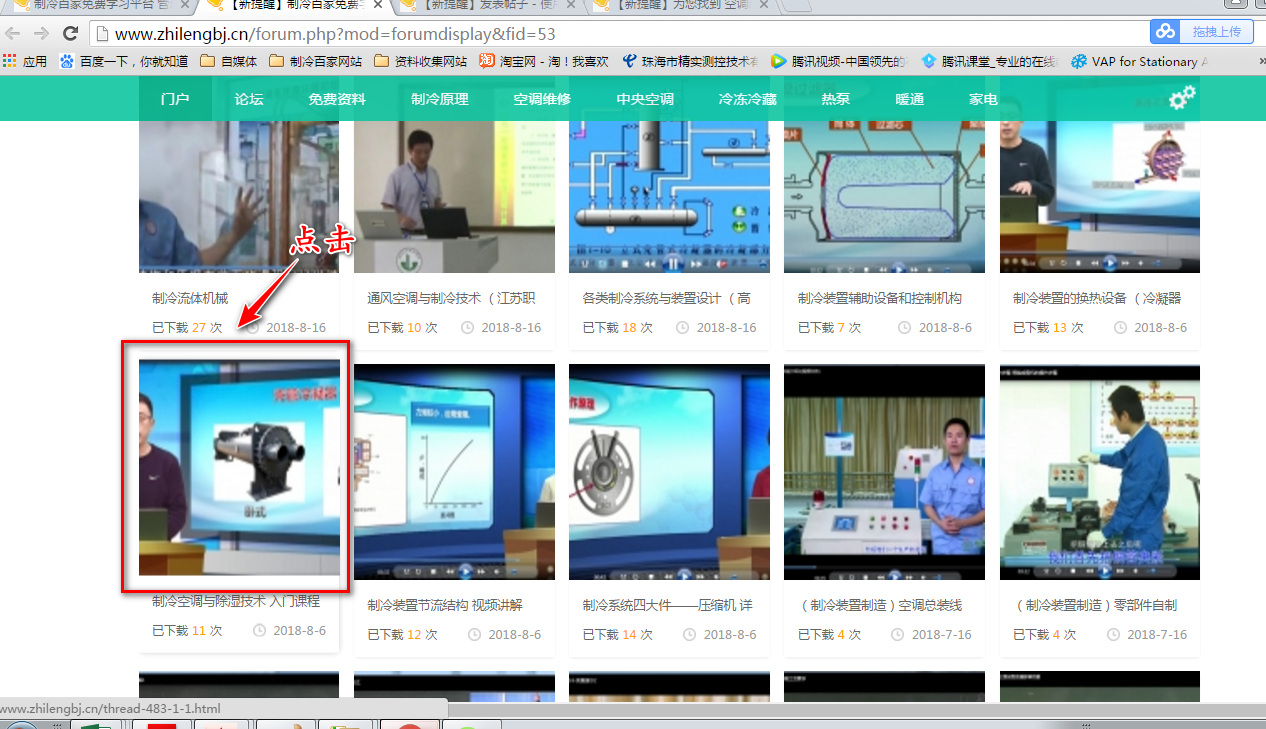This screenshot has height=729, width=1266.
Task: Click the 已下载 13 次 download count
Action: click(x=1048, y=327)
